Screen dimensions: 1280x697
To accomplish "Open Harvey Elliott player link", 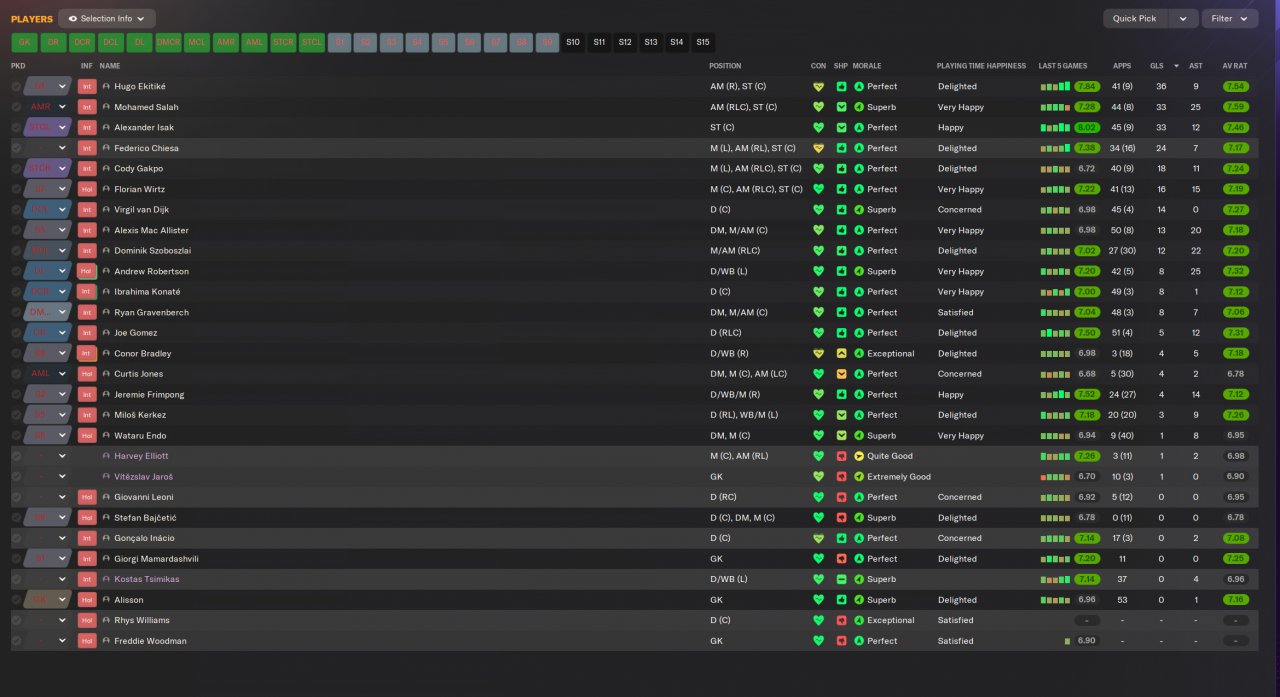I will (x=141, y=456).
